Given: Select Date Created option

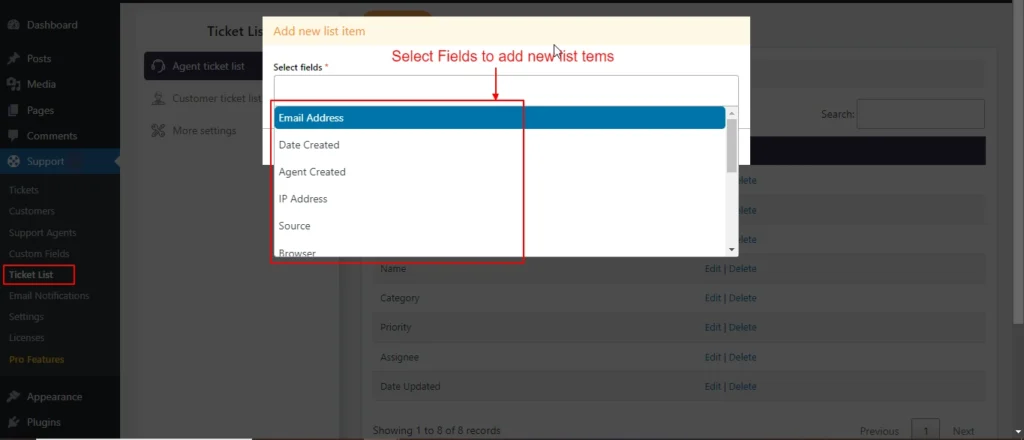Looking at the screenshot, I should (x=500, y=145).
